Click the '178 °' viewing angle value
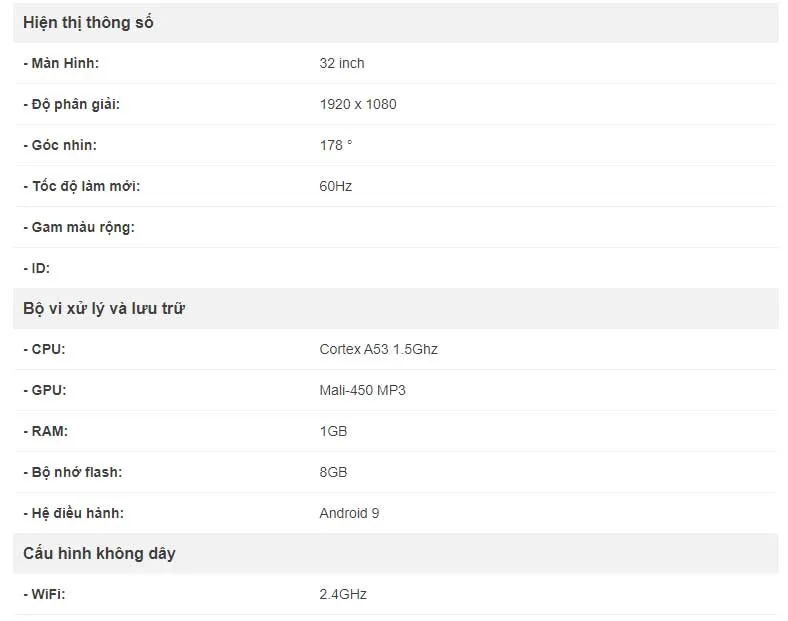 pyautogui.click(x=336, y=145)
